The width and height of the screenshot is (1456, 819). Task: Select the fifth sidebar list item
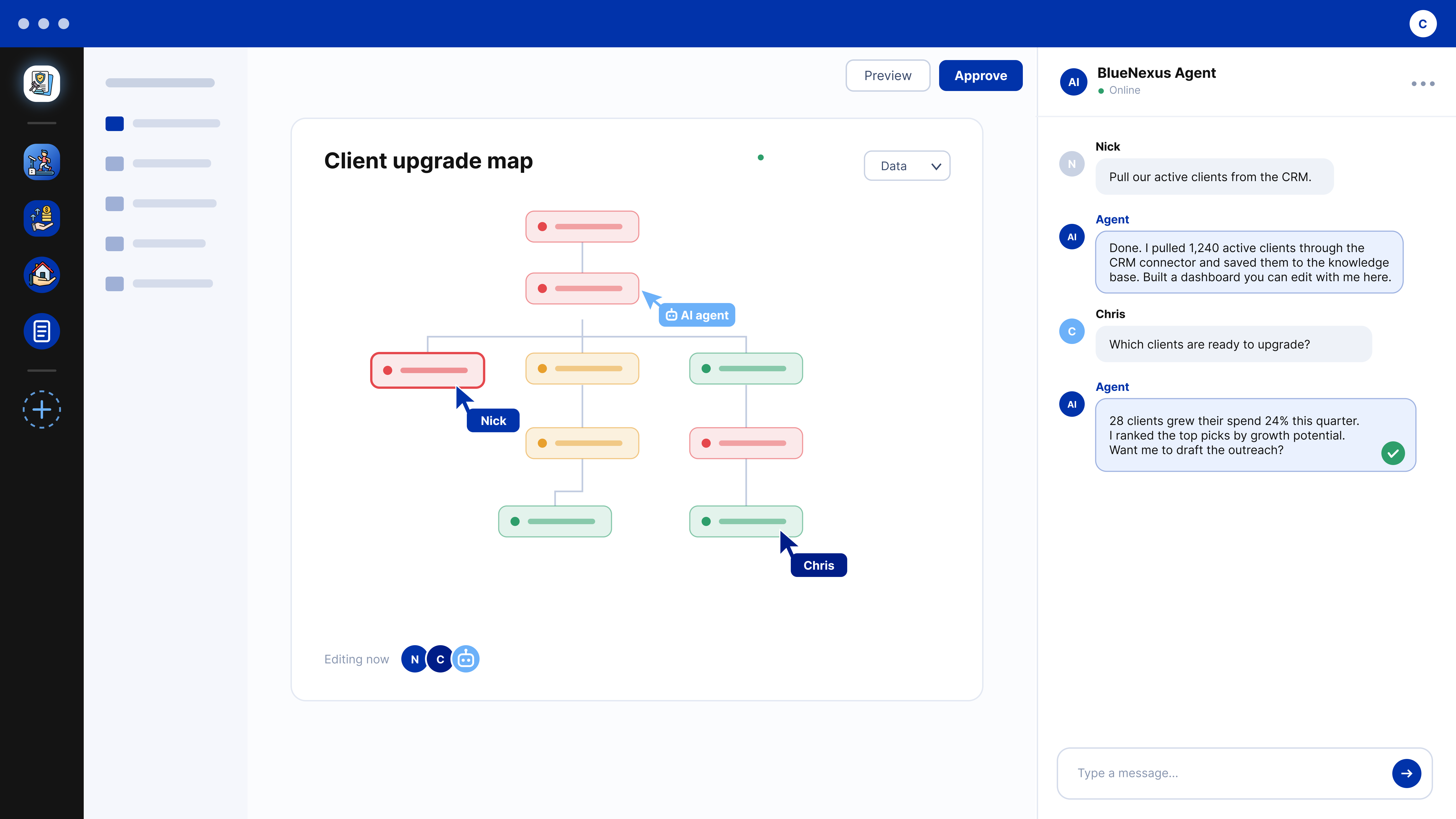coord(159,284)
